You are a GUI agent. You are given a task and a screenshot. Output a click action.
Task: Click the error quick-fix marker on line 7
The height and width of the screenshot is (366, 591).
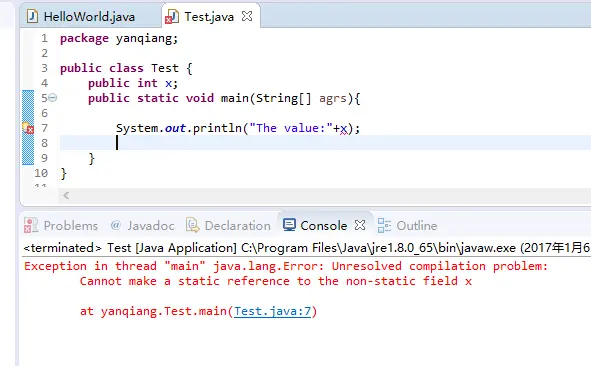point(28,128)
